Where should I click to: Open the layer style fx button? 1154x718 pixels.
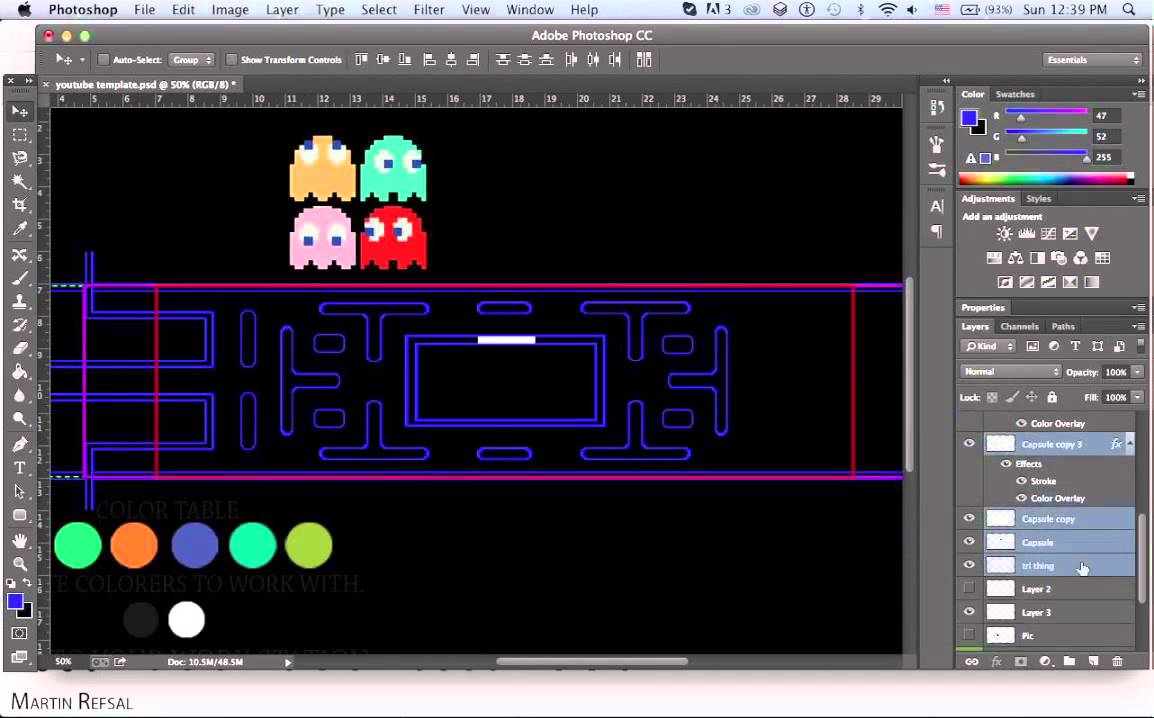[x=997, y=661]
